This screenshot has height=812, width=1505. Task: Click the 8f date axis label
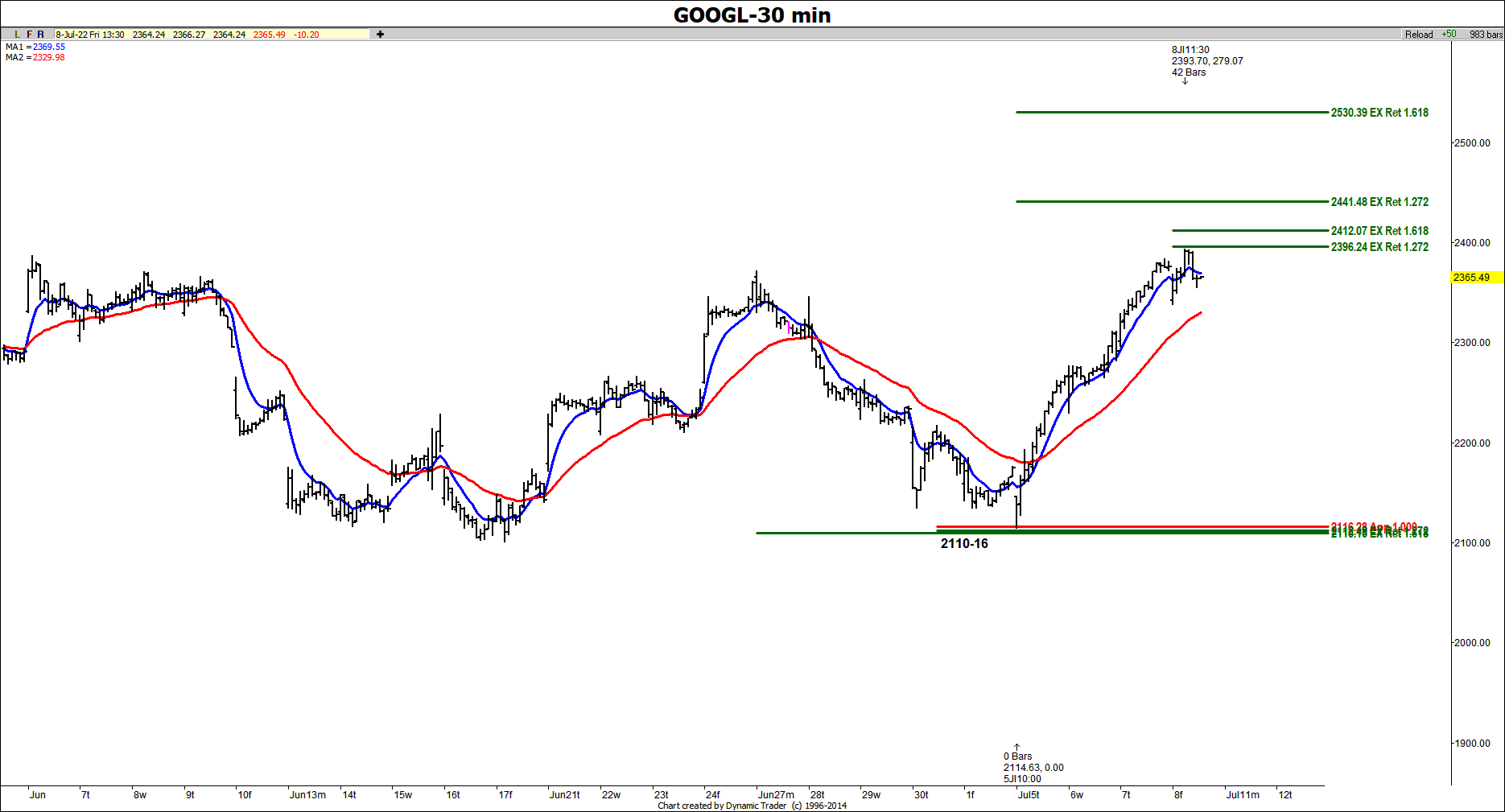tap(1178, 795)
